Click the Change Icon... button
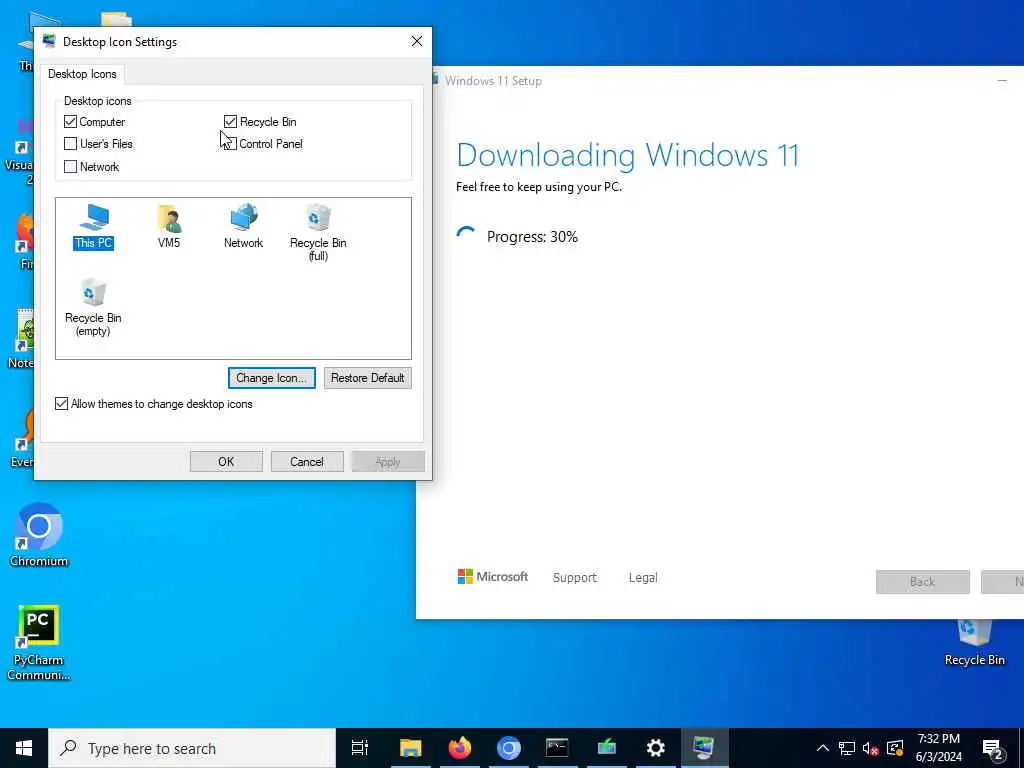The image size is (1024, 768). point(272,377)
